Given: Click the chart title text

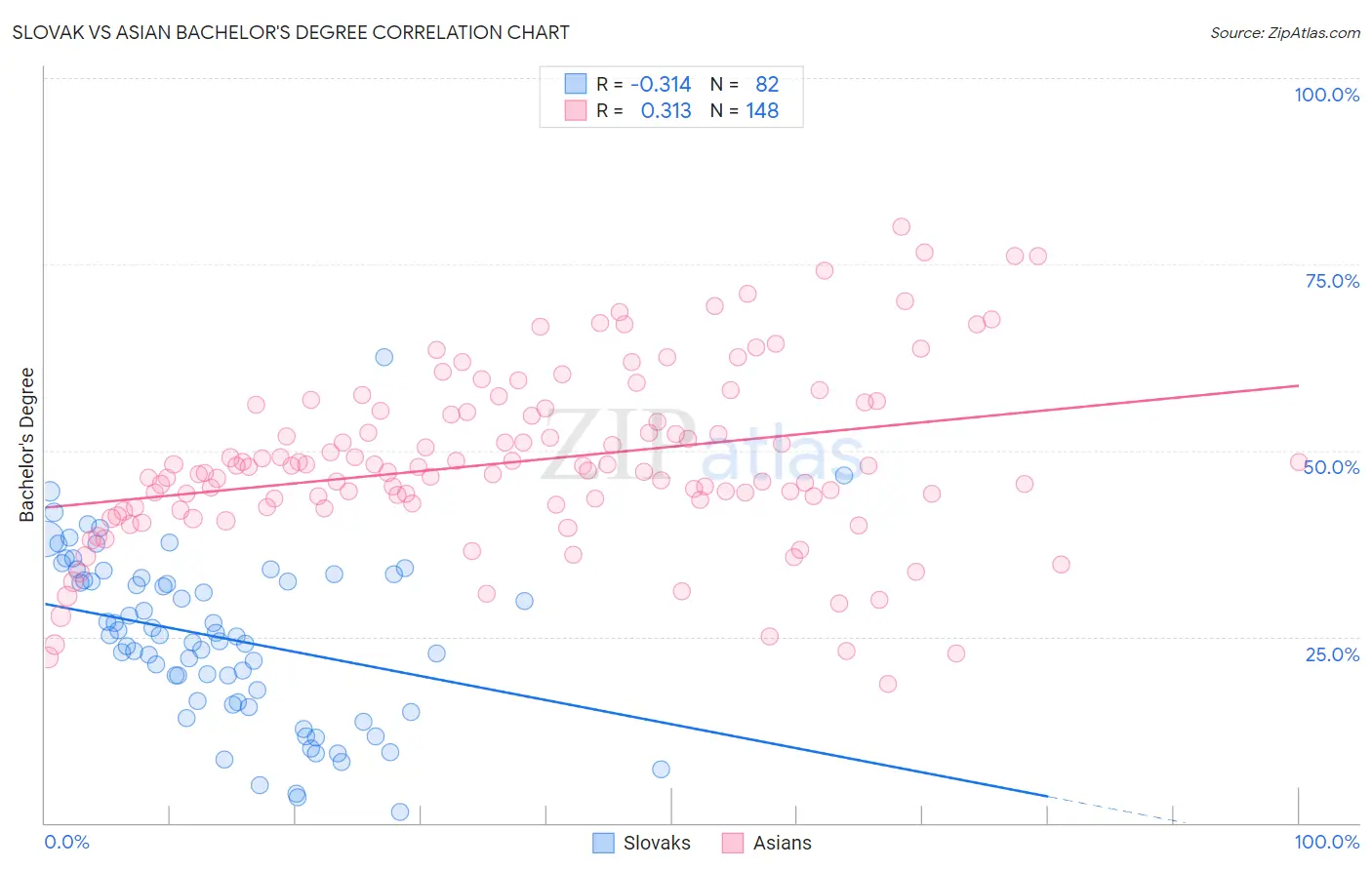Looking at the screenshot, I should [x=291, y=32].
